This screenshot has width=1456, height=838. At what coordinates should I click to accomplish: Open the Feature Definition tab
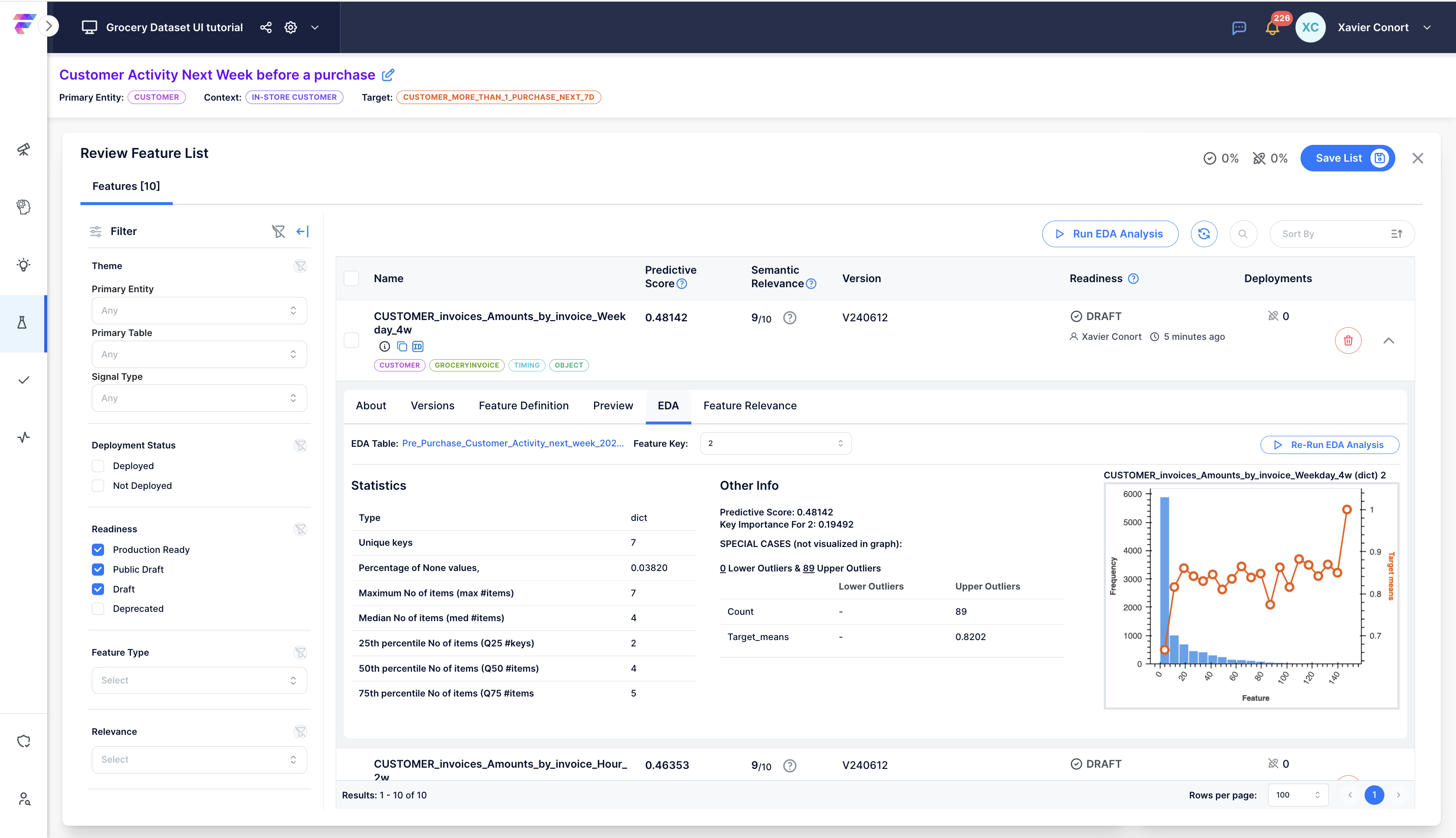point(524,406)
